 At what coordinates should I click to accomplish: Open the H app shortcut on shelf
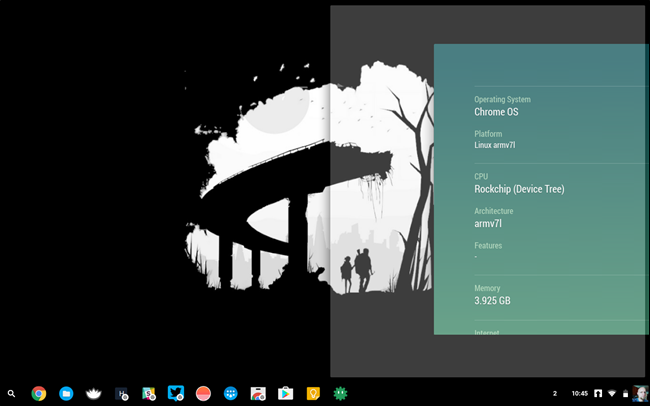point(121,393)
